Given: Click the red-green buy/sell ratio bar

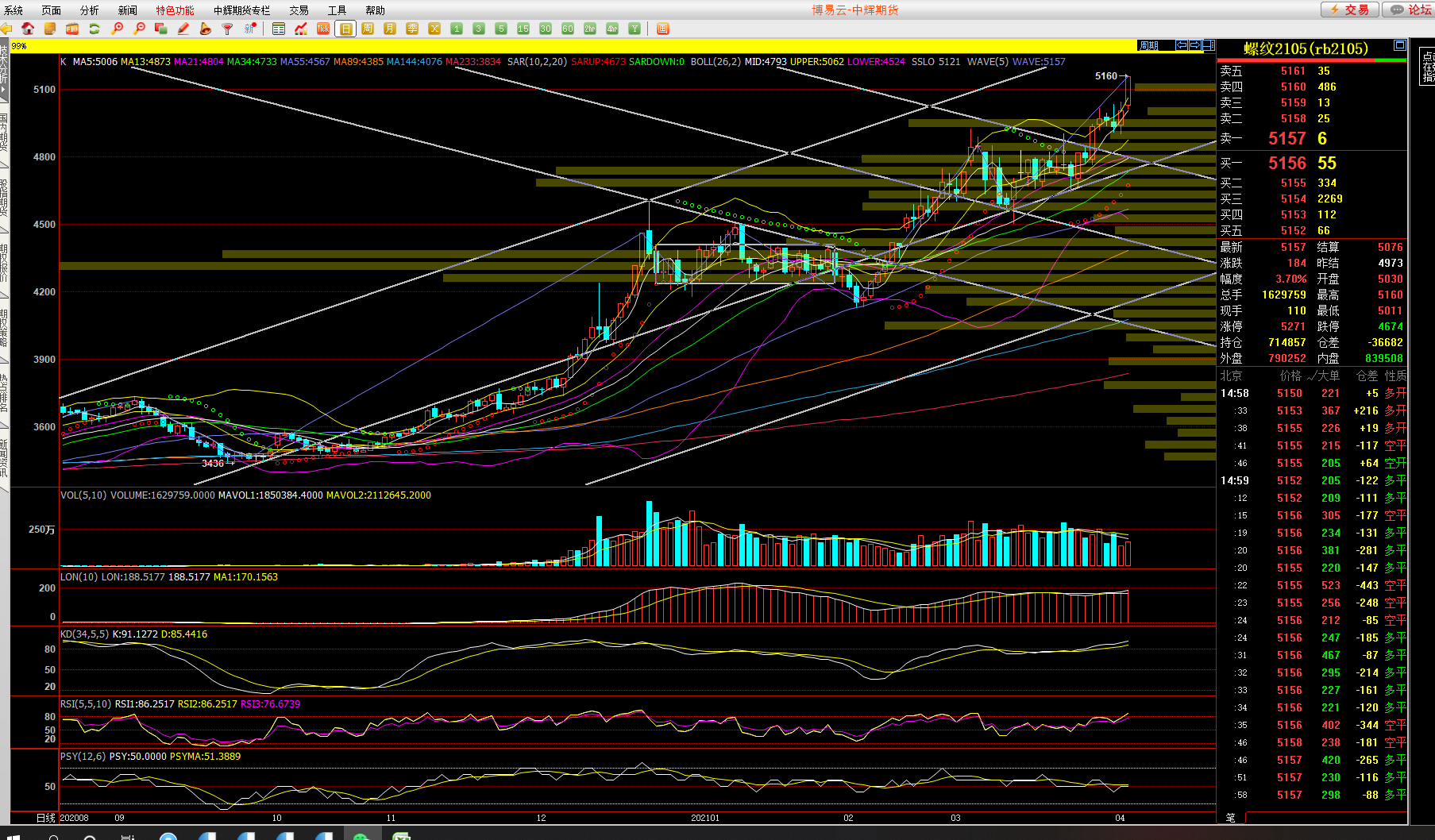Looking at the screenshot, I should pos(1311,60).
